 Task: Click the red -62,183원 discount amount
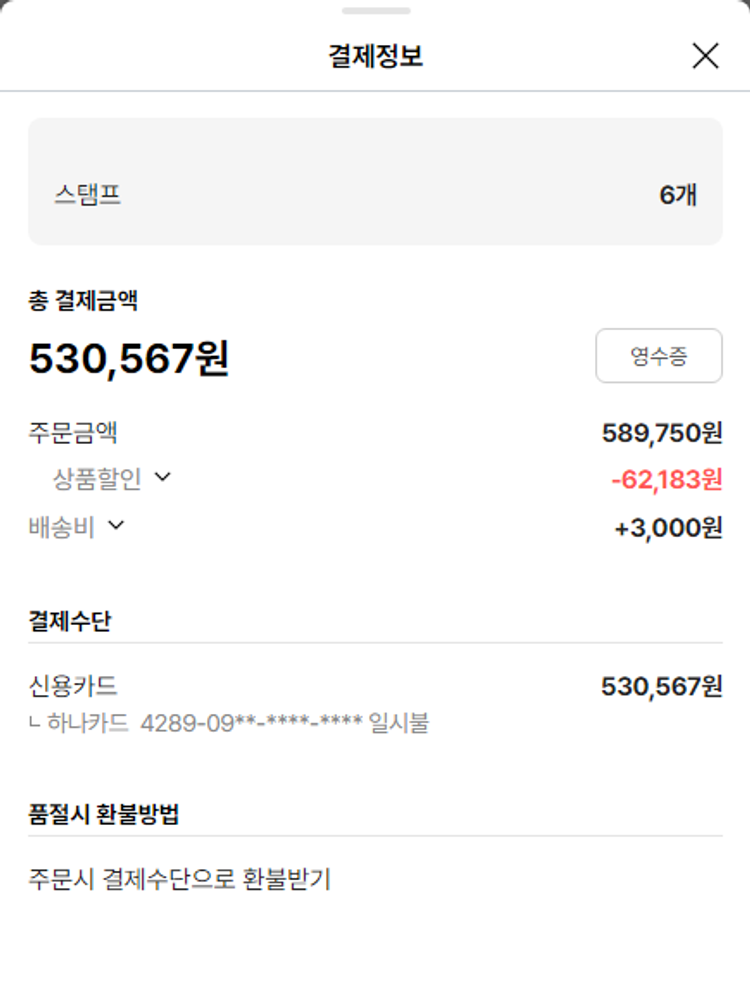tap(666, 480)
